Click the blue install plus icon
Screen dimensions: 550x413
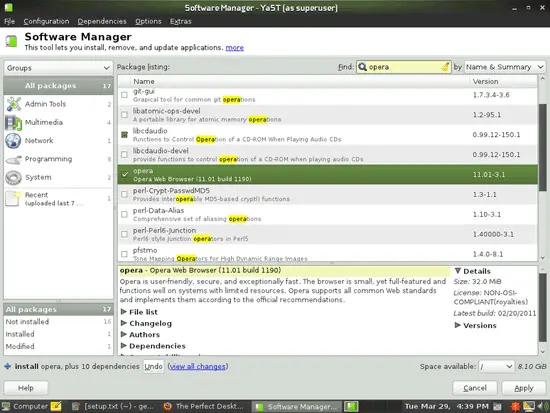pyautogui.click(x=7, y=366)
